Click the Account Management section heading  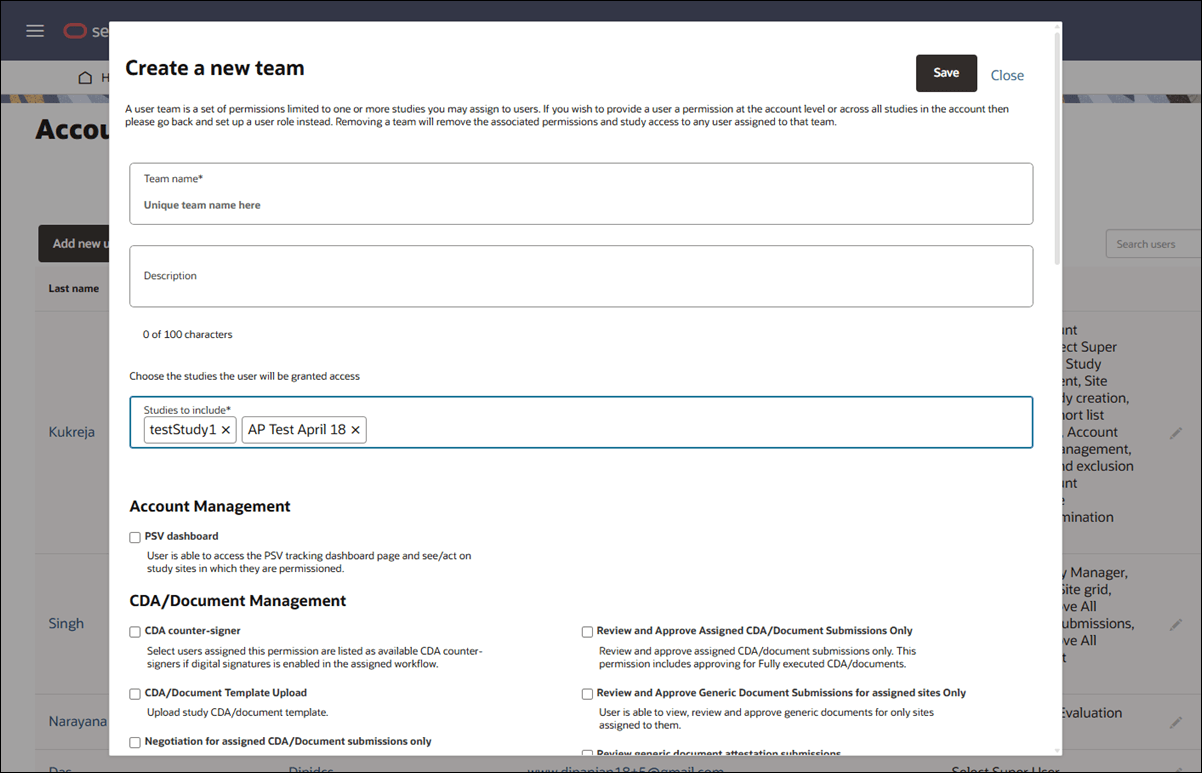pos(210,506)
